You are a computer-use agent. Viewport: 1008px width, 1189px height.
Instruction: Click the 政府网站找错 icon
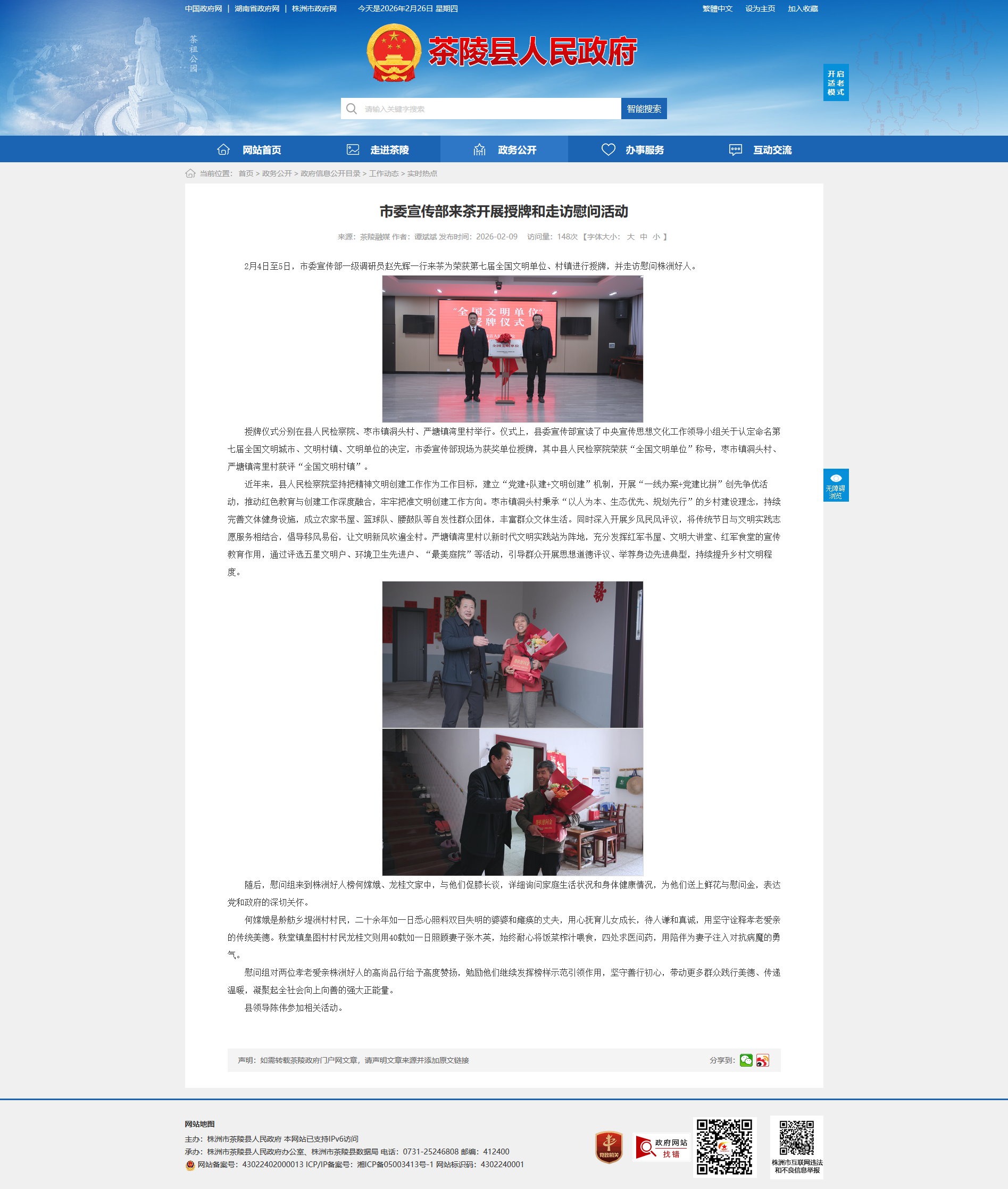661,1148
